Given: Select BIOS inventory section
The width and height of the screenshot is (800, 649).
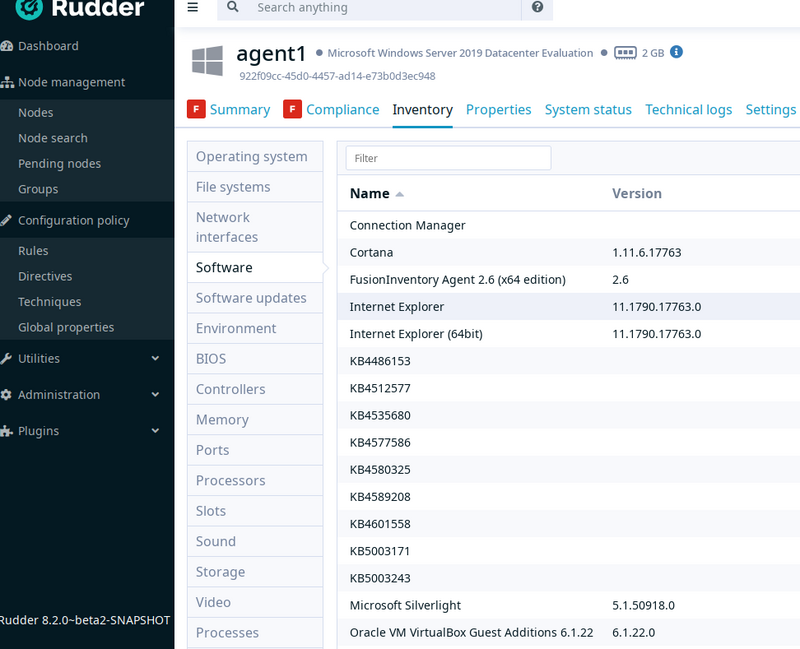Looking at the screenshot, I should [x=255, y=359].
